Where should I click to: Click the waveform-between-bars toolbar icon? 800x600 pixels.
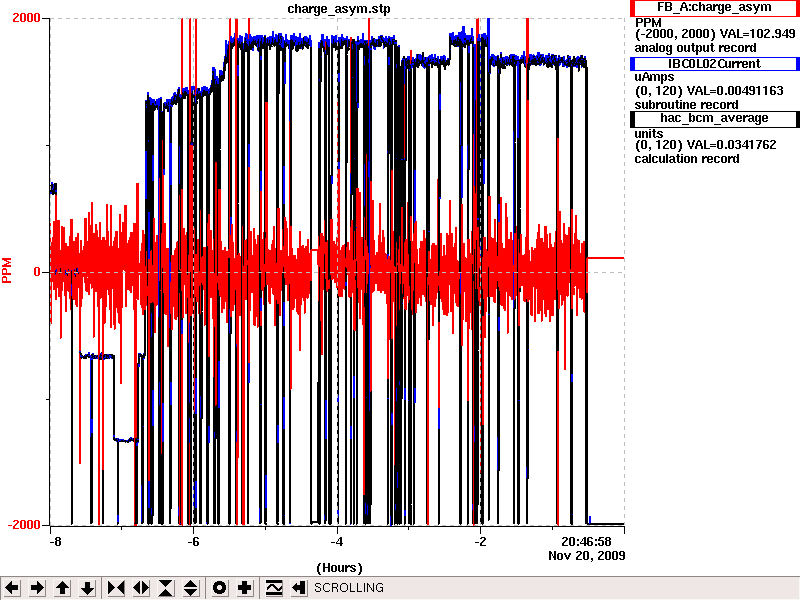274,588
